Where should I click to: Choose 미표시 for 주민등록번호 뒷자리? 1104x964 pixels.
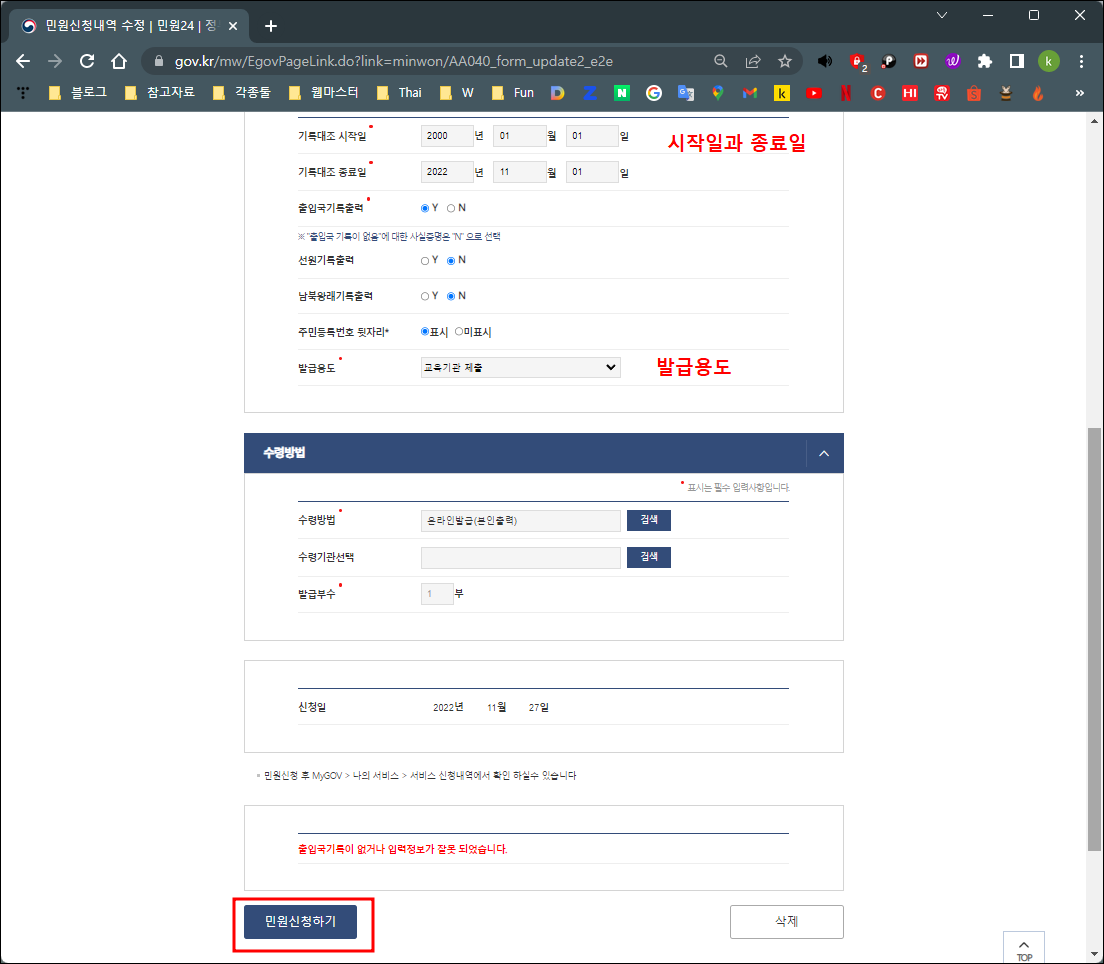[x=459, y=332]
